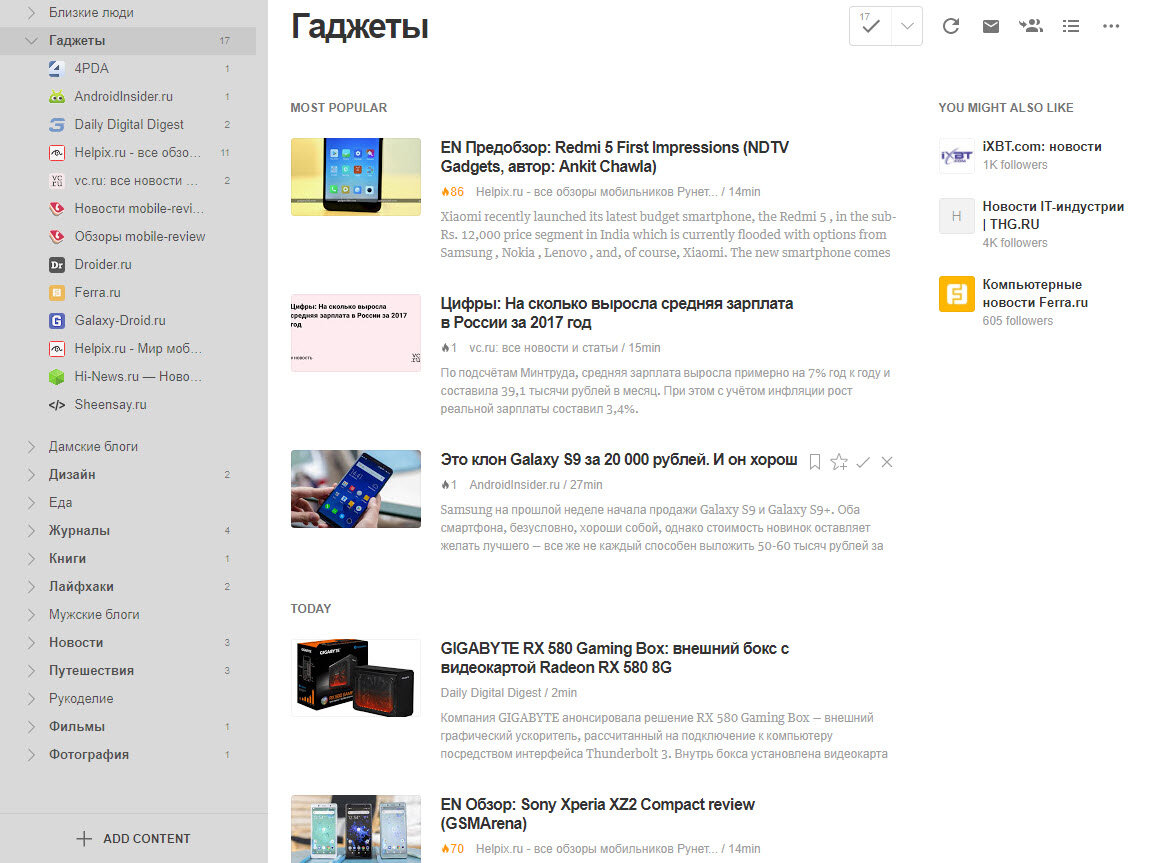Expand the Журналы category chevron
Screen dimensions: 1156x863
click(x=31, y=531)
